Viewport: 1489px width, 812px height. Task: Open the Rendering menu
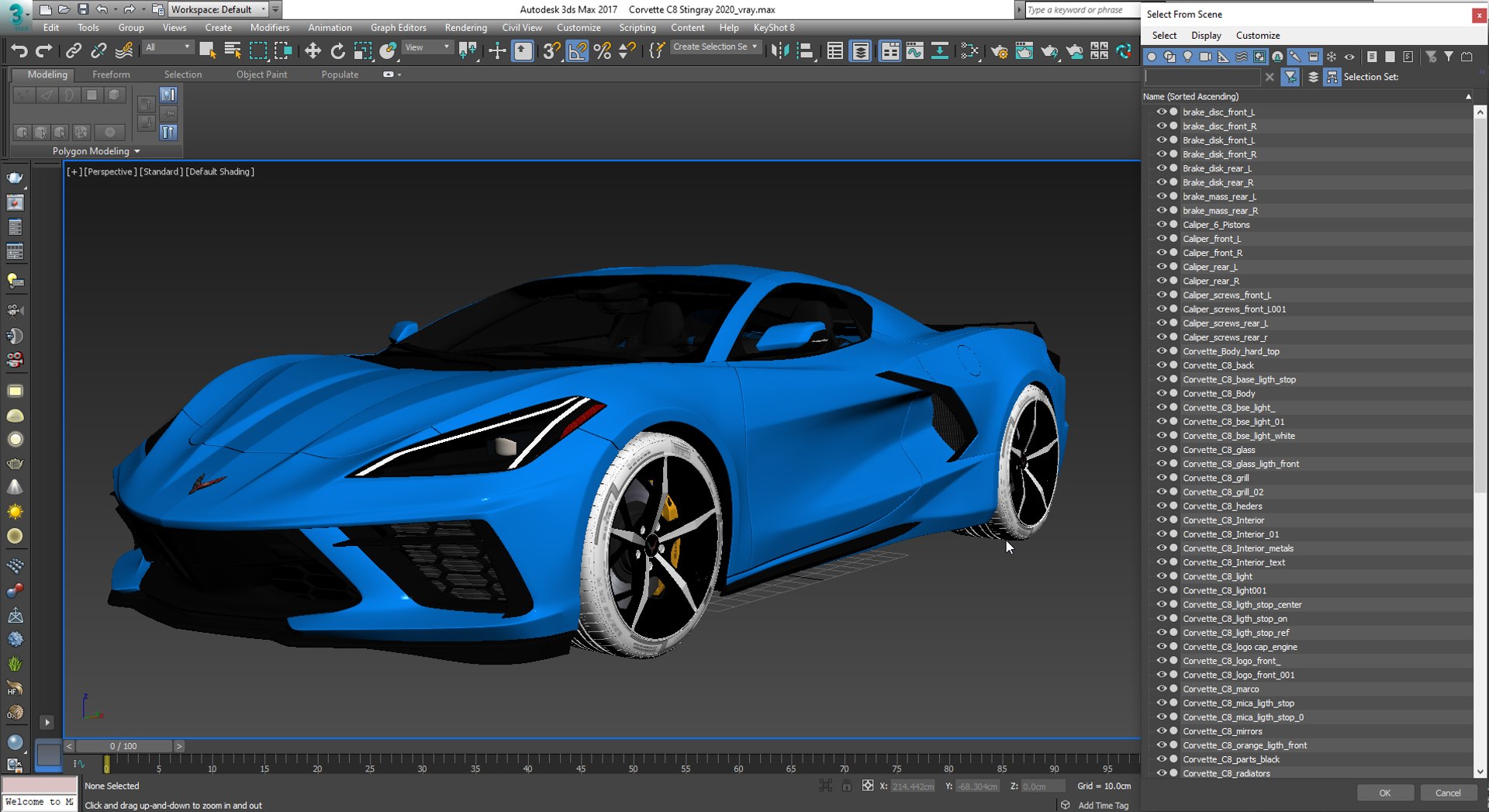tap(465, 27)
